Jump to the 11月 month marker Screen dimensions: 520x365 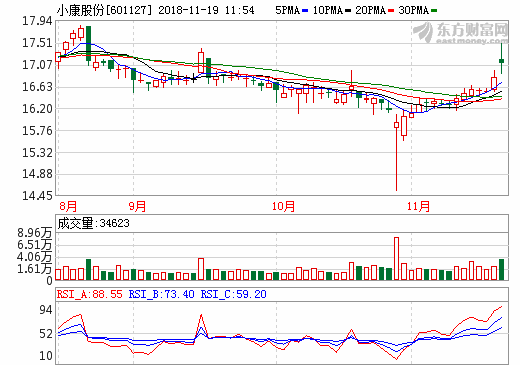(x=418, y=206)
